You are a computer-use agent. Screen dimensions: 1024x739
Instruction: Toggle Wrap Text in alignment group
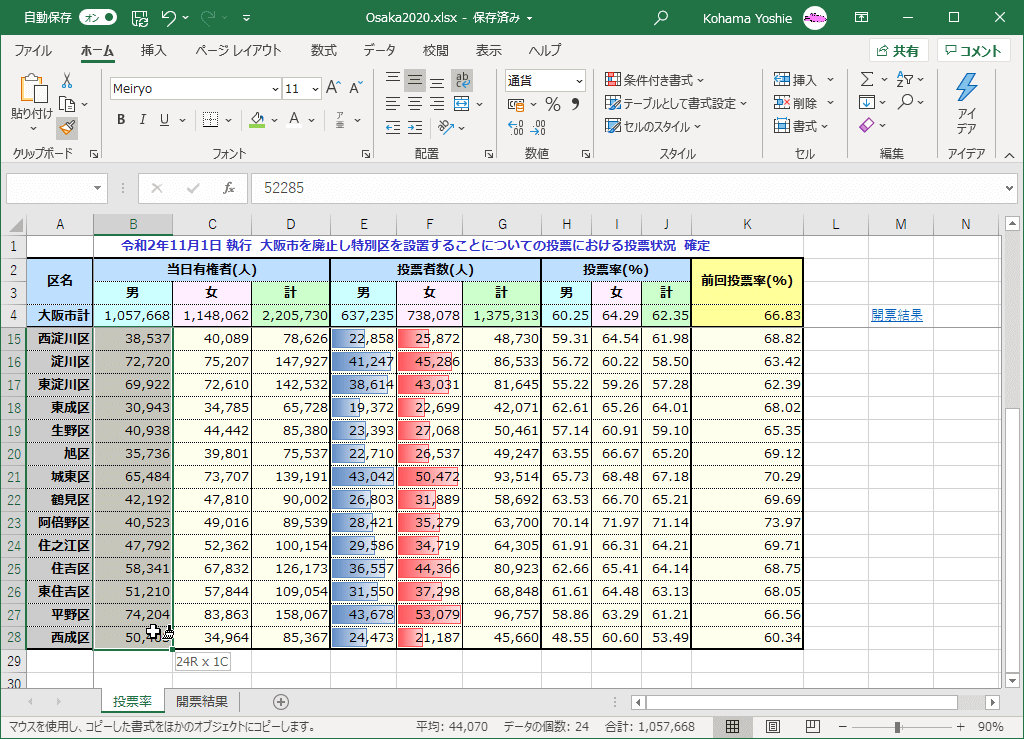pyautogui.click(x=463, y=80)
